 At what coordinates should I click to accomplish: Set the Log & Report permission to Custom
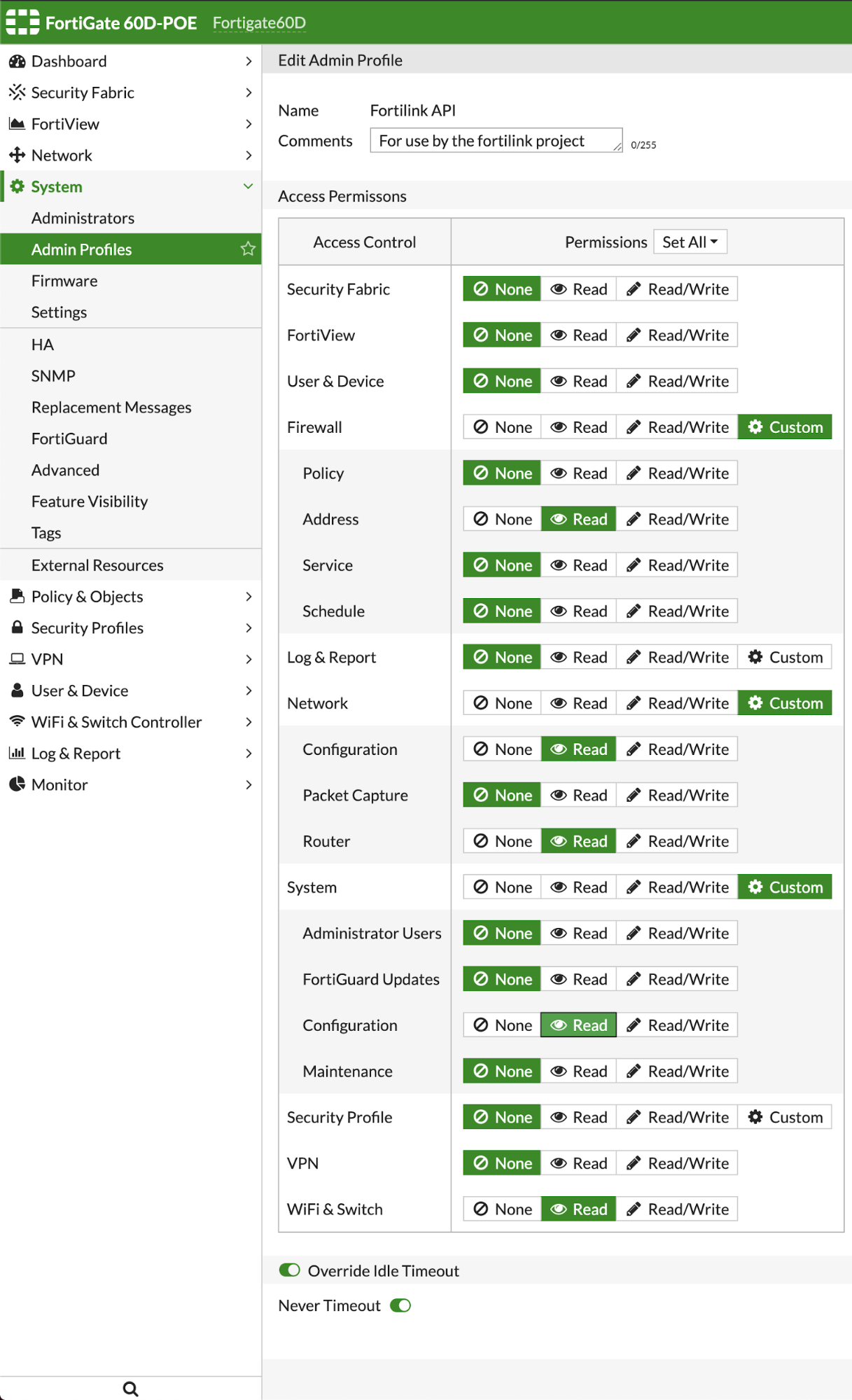[x=785, y=657]
